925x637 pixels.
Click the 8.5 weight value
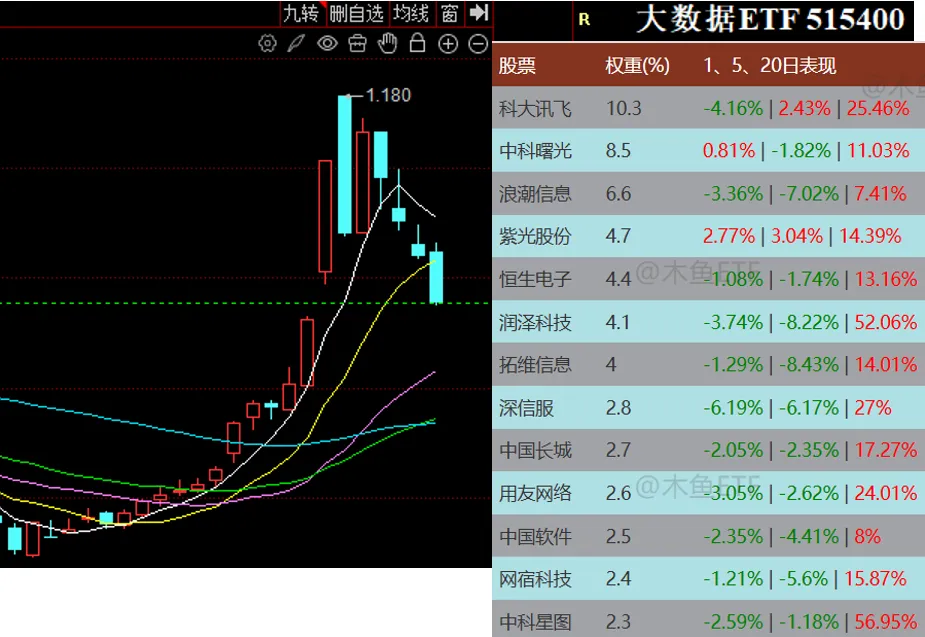[x=618, y=151]
